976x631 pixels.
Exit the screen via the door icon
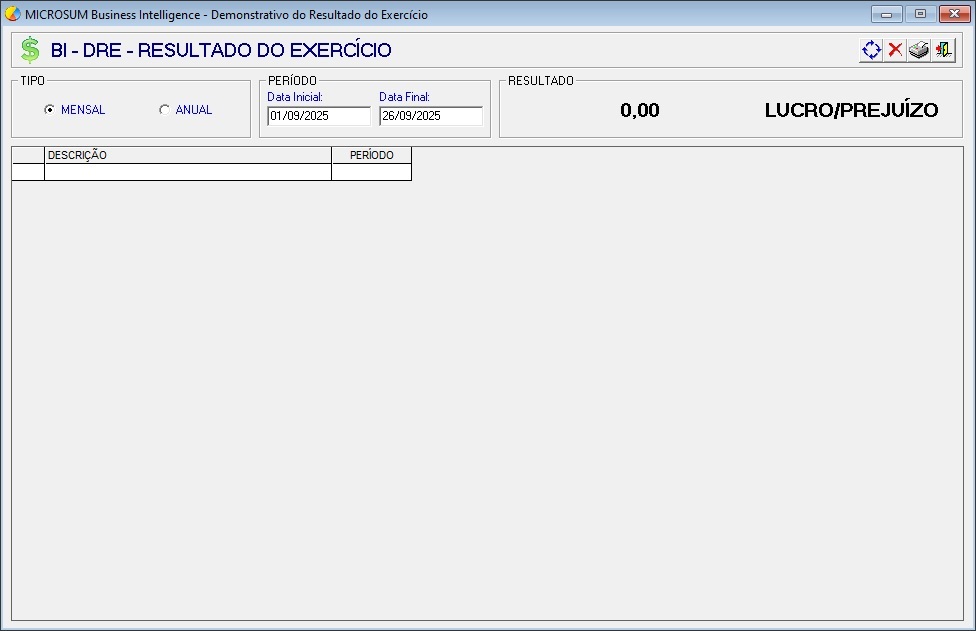(943, 50)
